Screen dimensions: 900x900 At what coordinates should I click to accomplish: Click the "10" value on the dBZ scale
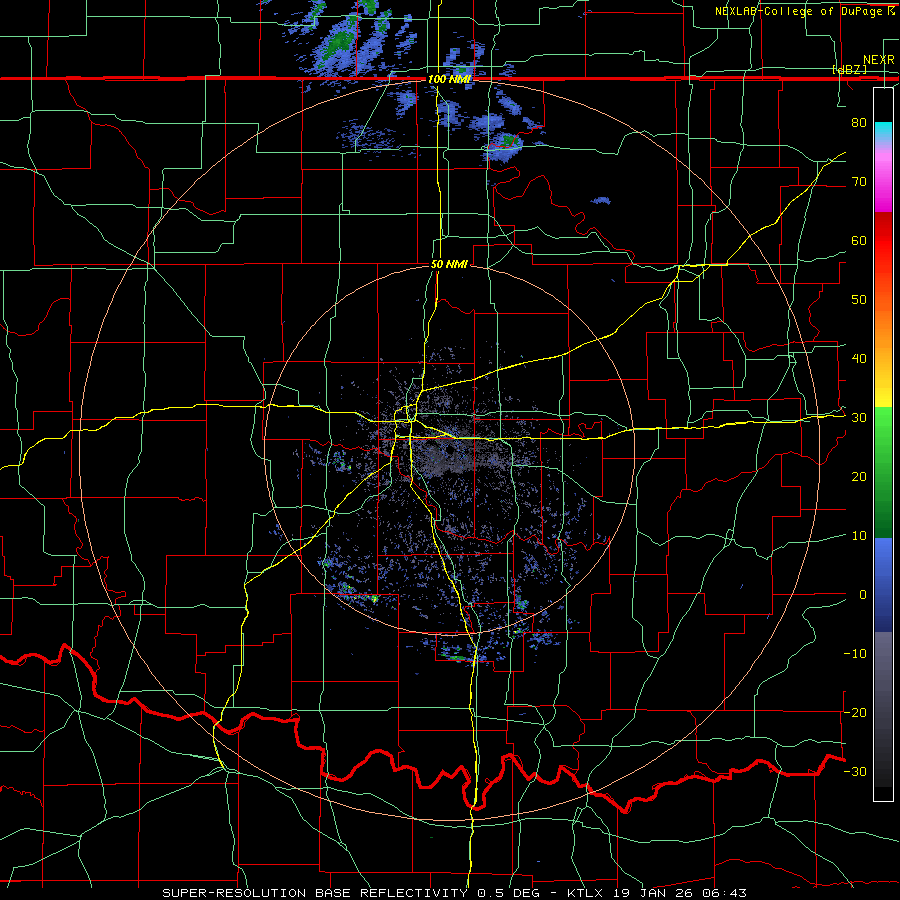coord(859,536)
